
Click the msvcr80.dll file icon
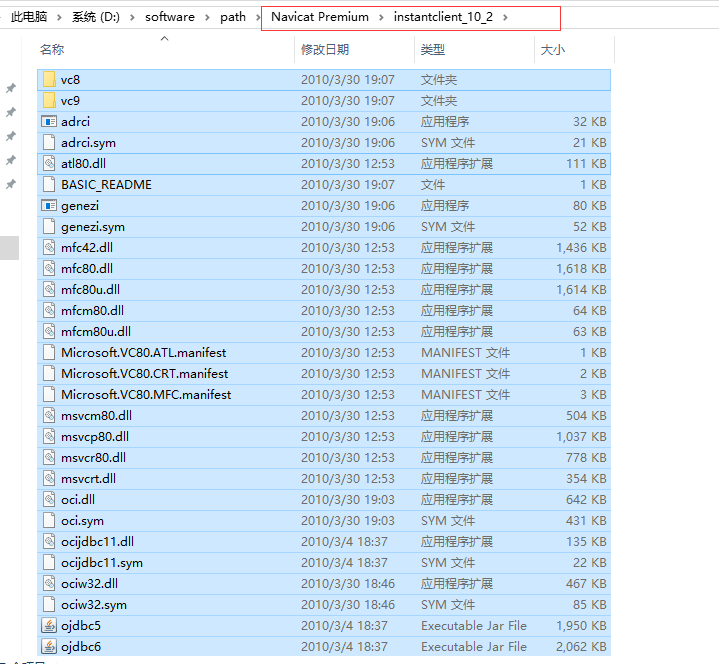pyautogui.click(x=49, y=458)
